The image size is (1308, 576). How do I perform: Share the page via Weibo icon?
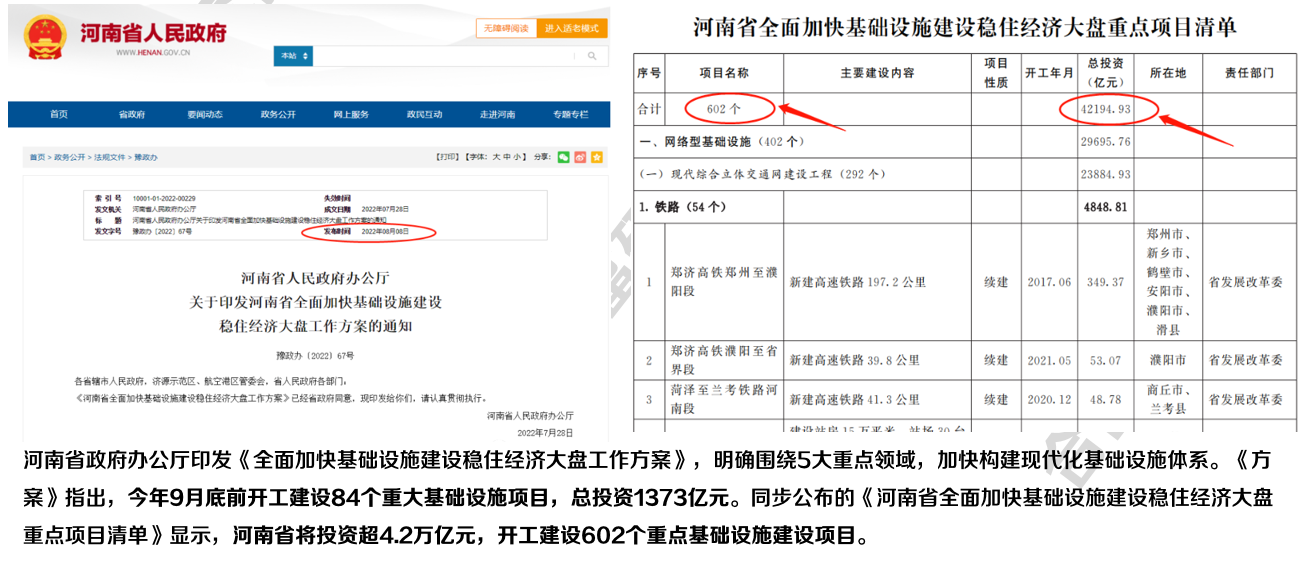580,157
